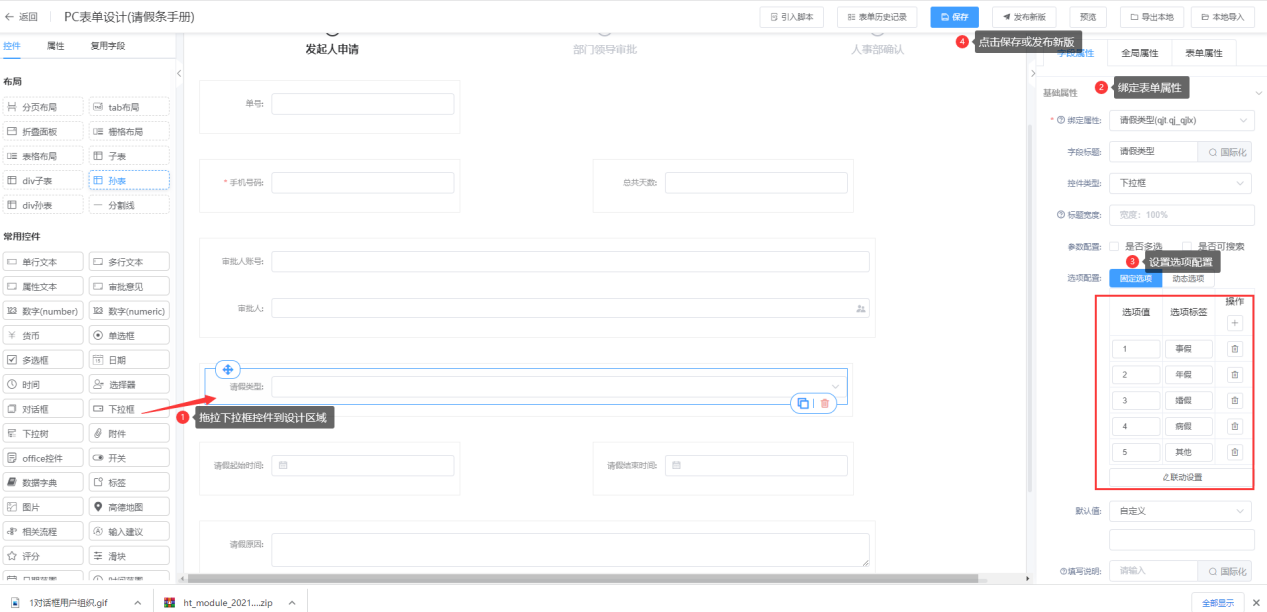Viewport: 1267px width, 612px height.
Task: Select the 日期 date control
Action: click(x=129, y=360)
